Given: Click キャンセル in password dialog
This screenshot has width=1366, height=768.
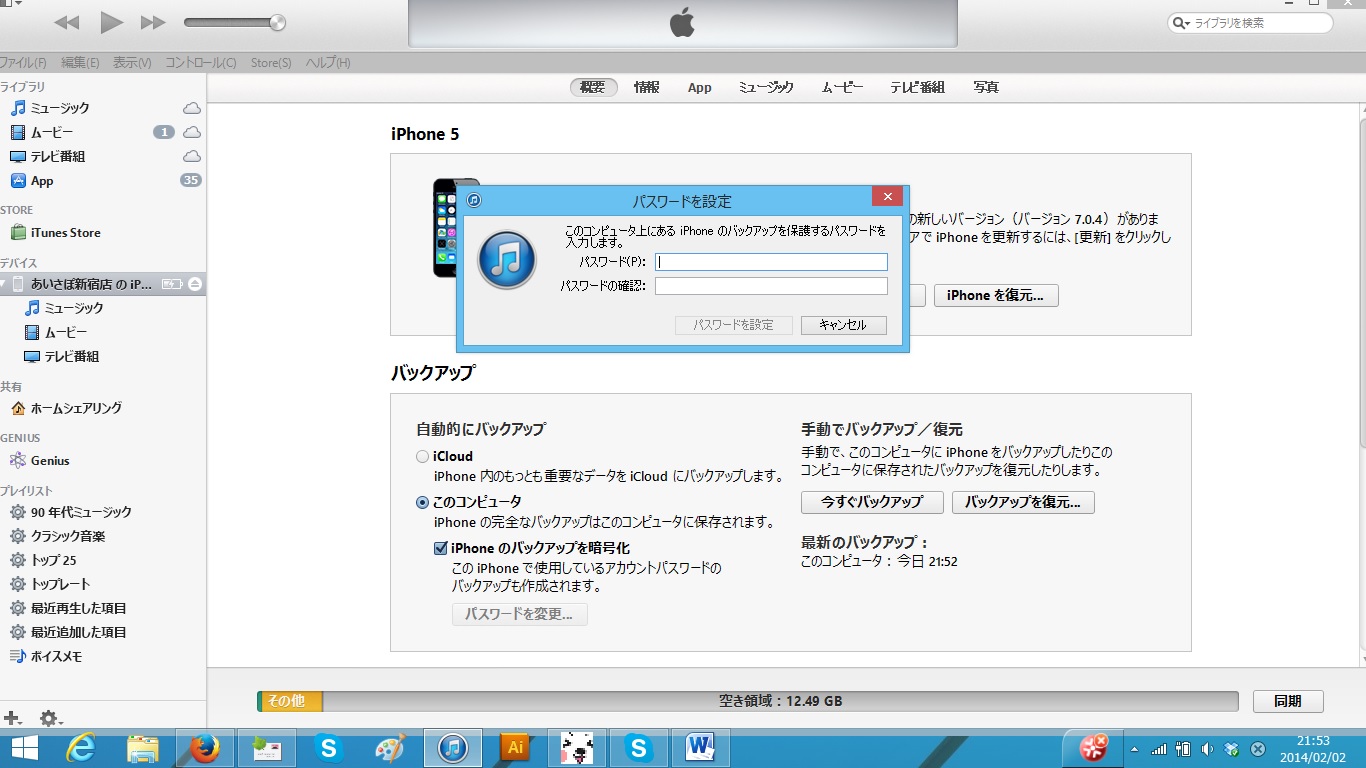Looking at the screenshot, I should coord(842,325).
